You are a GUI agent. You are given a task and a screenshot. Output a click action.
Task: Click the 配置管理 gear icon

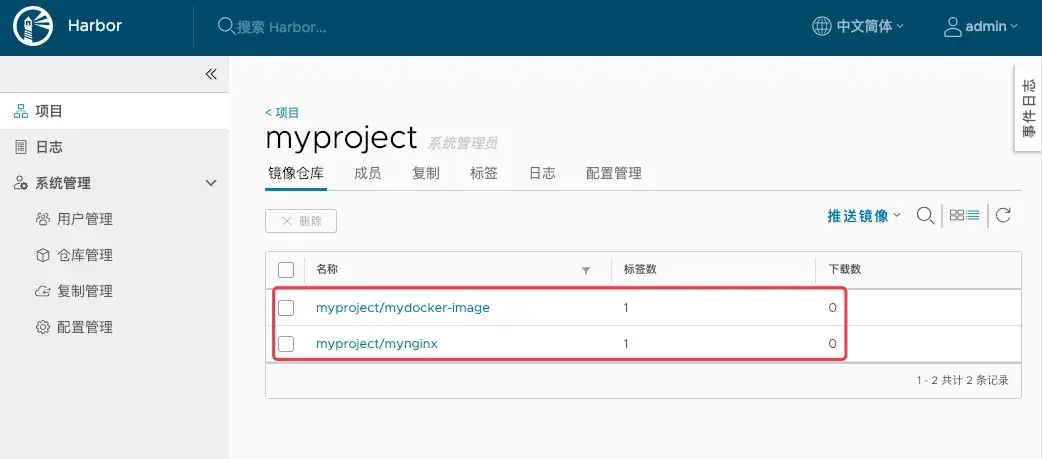point(43,327)
